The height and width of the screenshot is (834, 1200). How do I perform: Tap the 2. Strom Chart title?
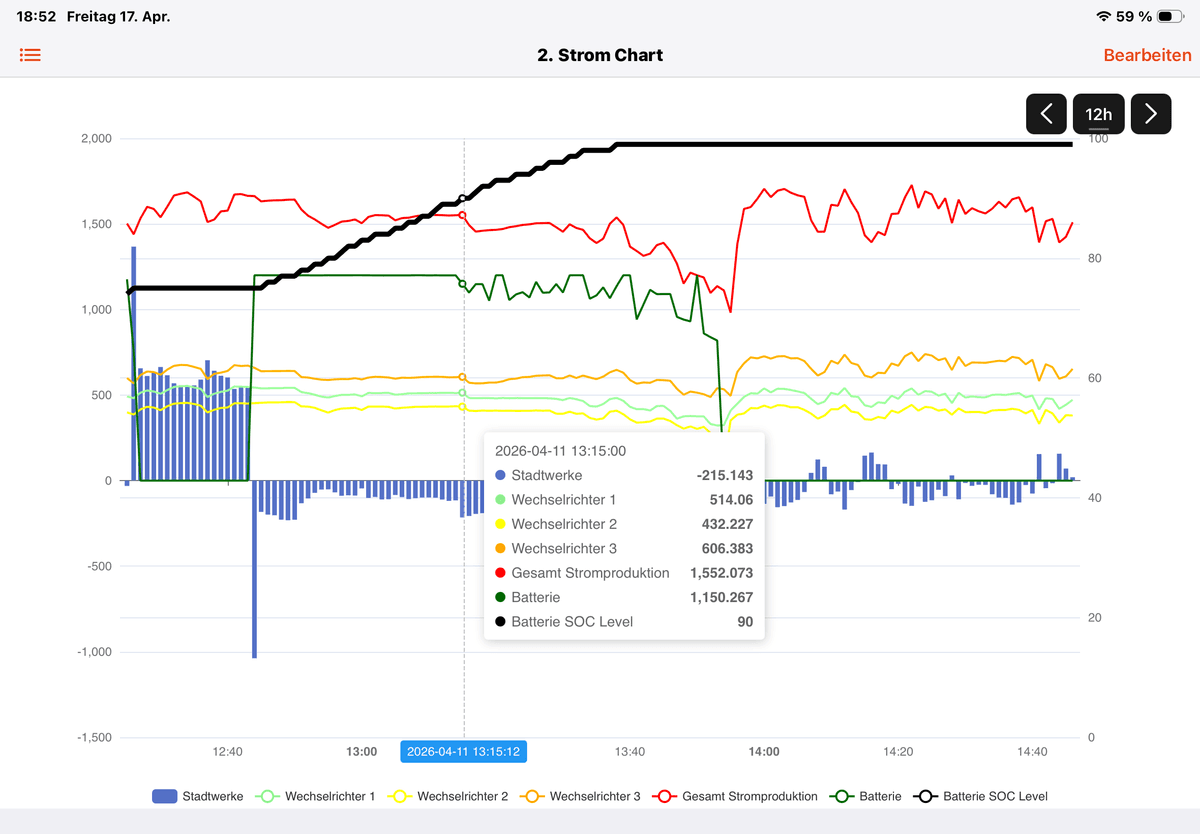600,55
